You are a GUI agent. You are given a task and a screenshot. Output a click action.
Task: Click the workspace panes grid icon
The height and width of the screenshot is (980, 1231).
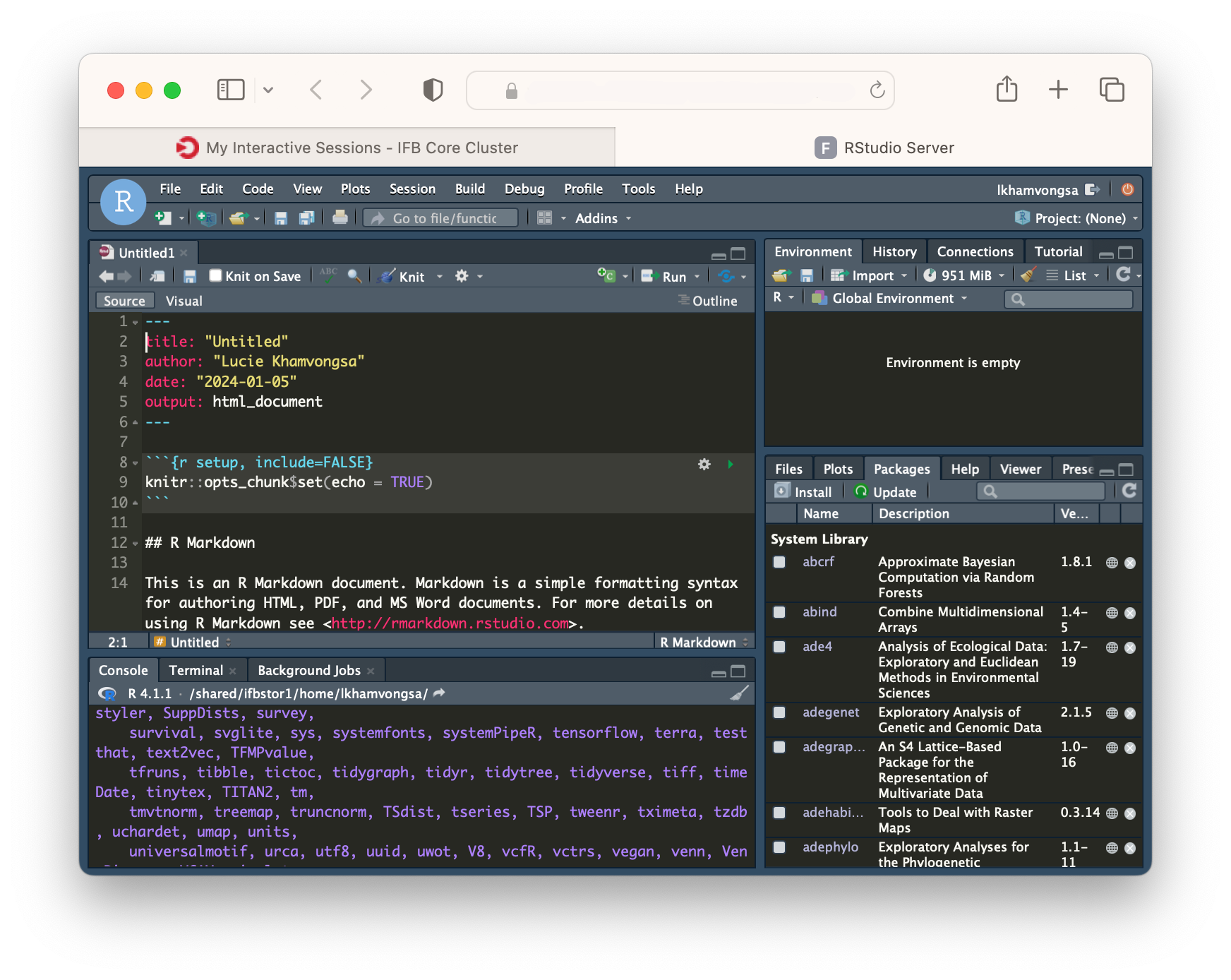pos(544,217)
